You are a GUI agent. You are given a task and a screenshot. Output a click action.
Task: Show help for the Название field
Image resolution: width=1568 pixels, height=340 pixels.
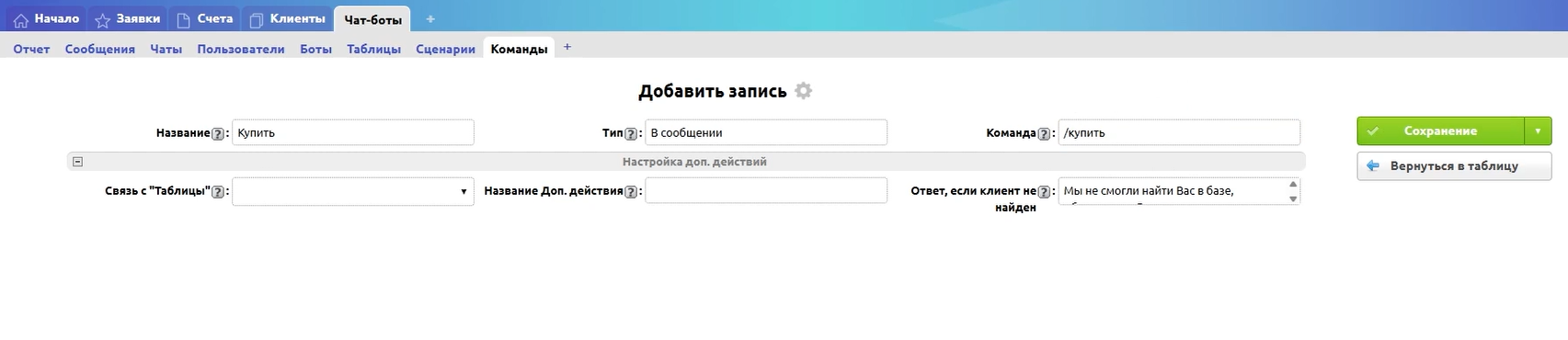pyautogui.click(x=218, y=133)
